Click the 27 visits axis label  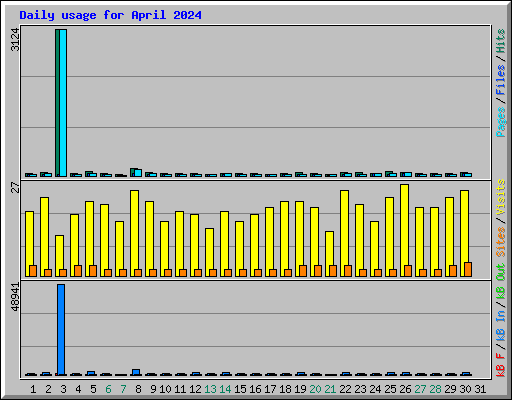[15, 187]
